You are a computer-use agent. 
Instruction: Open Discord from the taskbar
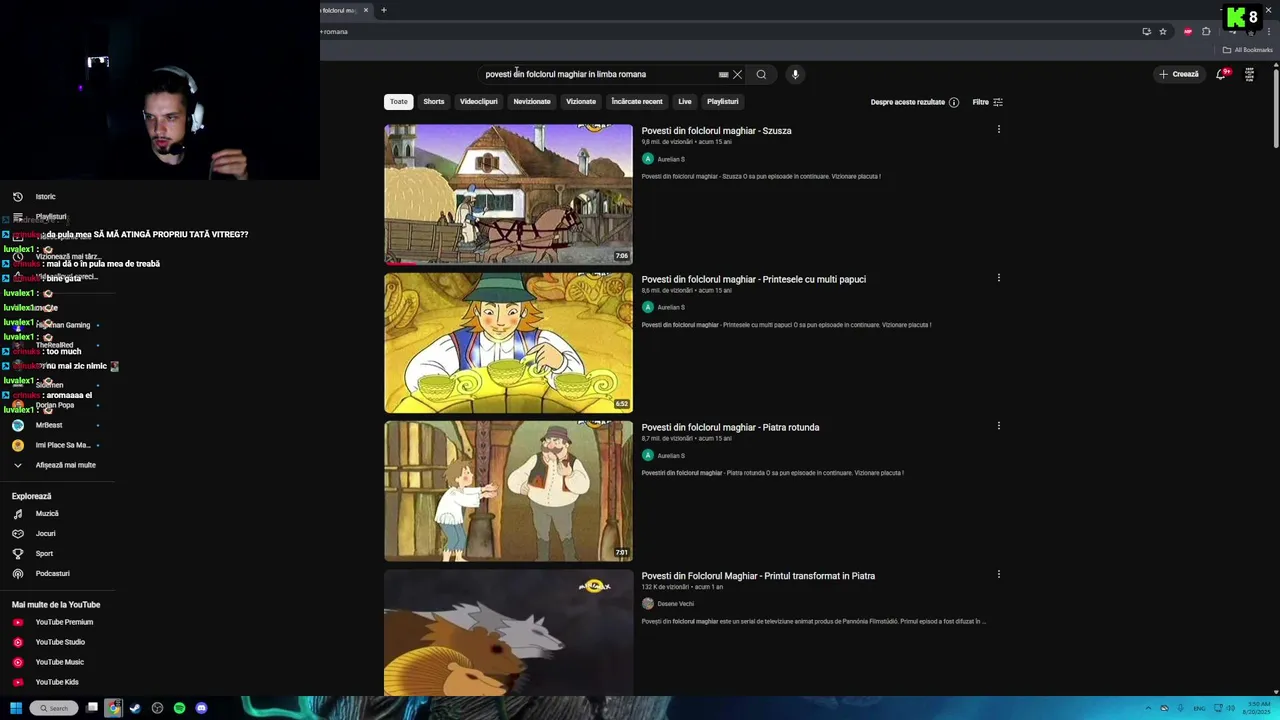201,708
